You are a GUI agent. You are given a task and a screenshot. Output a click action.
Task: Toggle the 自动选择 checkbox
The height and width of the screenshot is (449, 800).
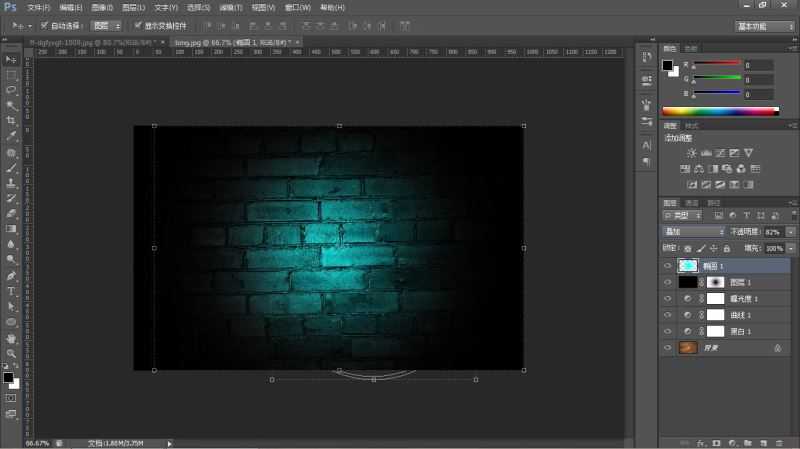(44, 25)
